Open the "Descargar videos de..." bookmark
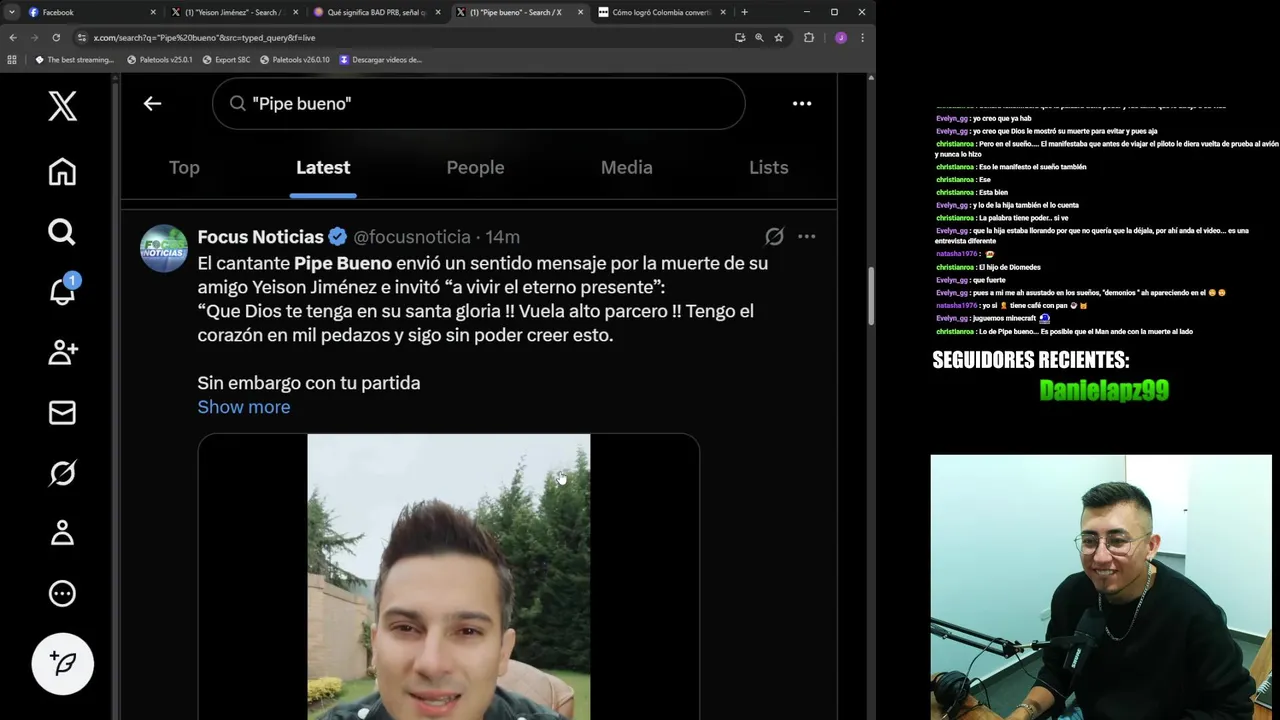 381,60
